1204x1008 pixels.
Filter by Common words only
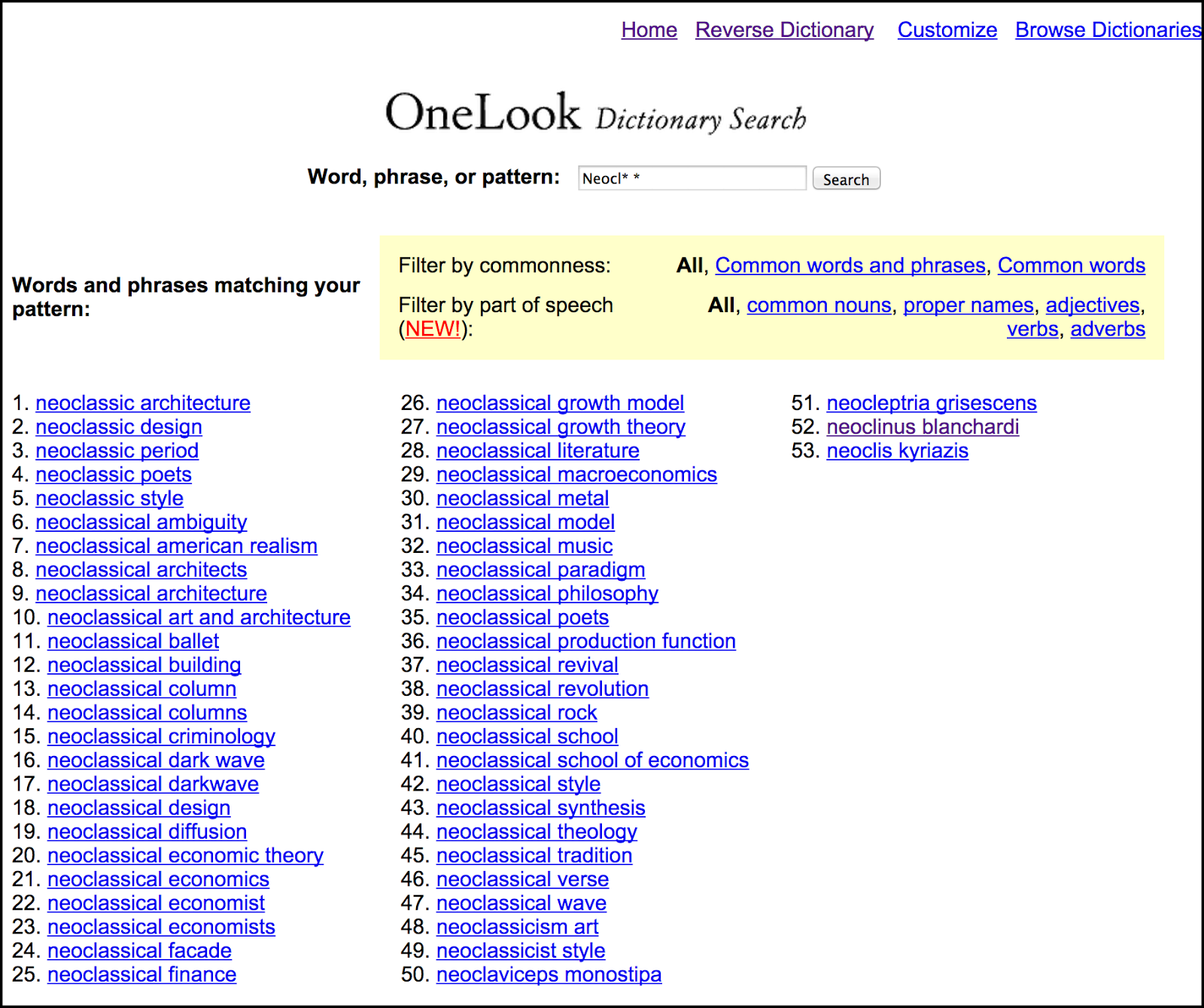tap(1071, 266)
